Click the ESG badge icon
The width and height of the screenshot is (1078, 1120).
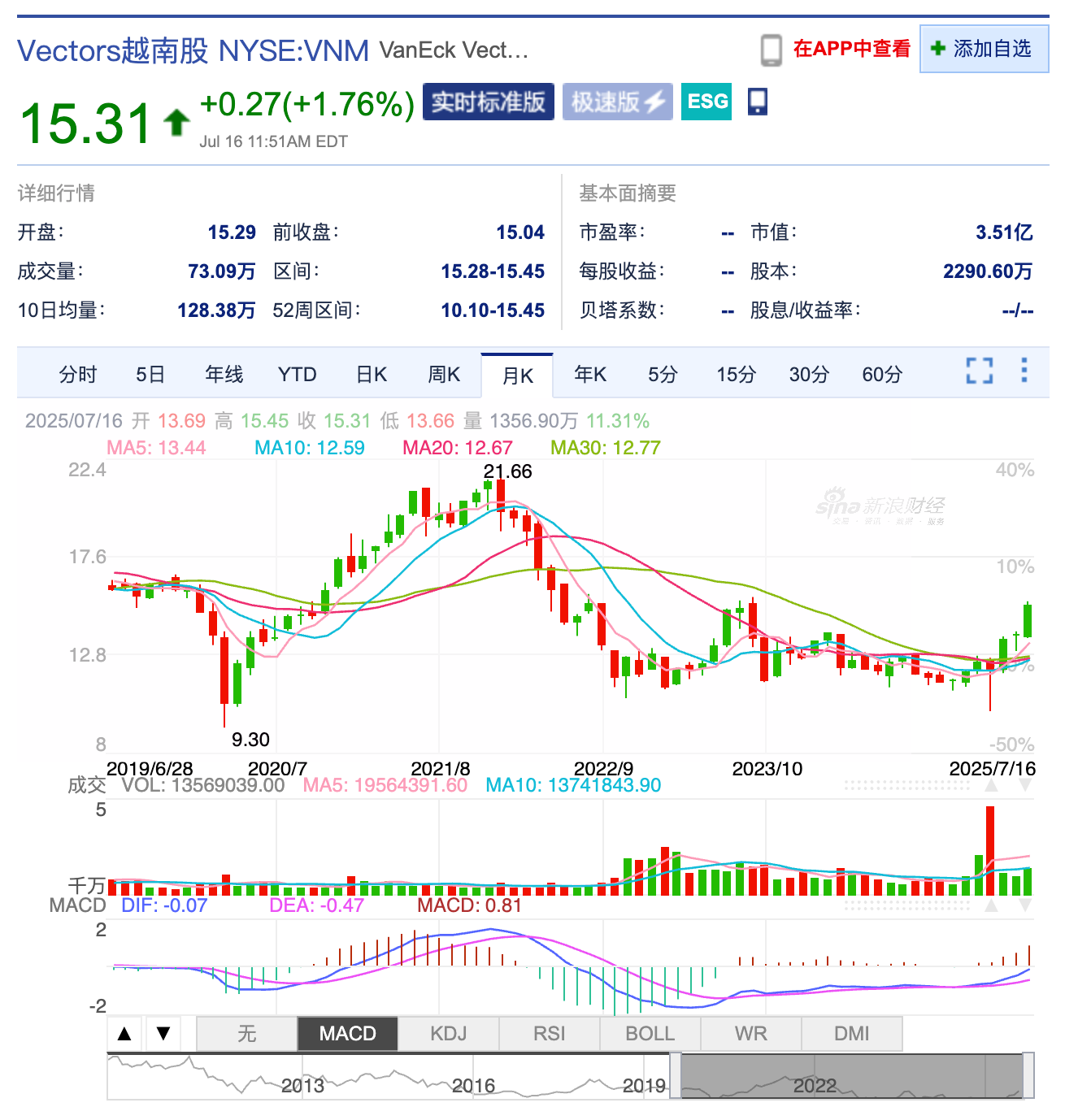tap(706, 102)
